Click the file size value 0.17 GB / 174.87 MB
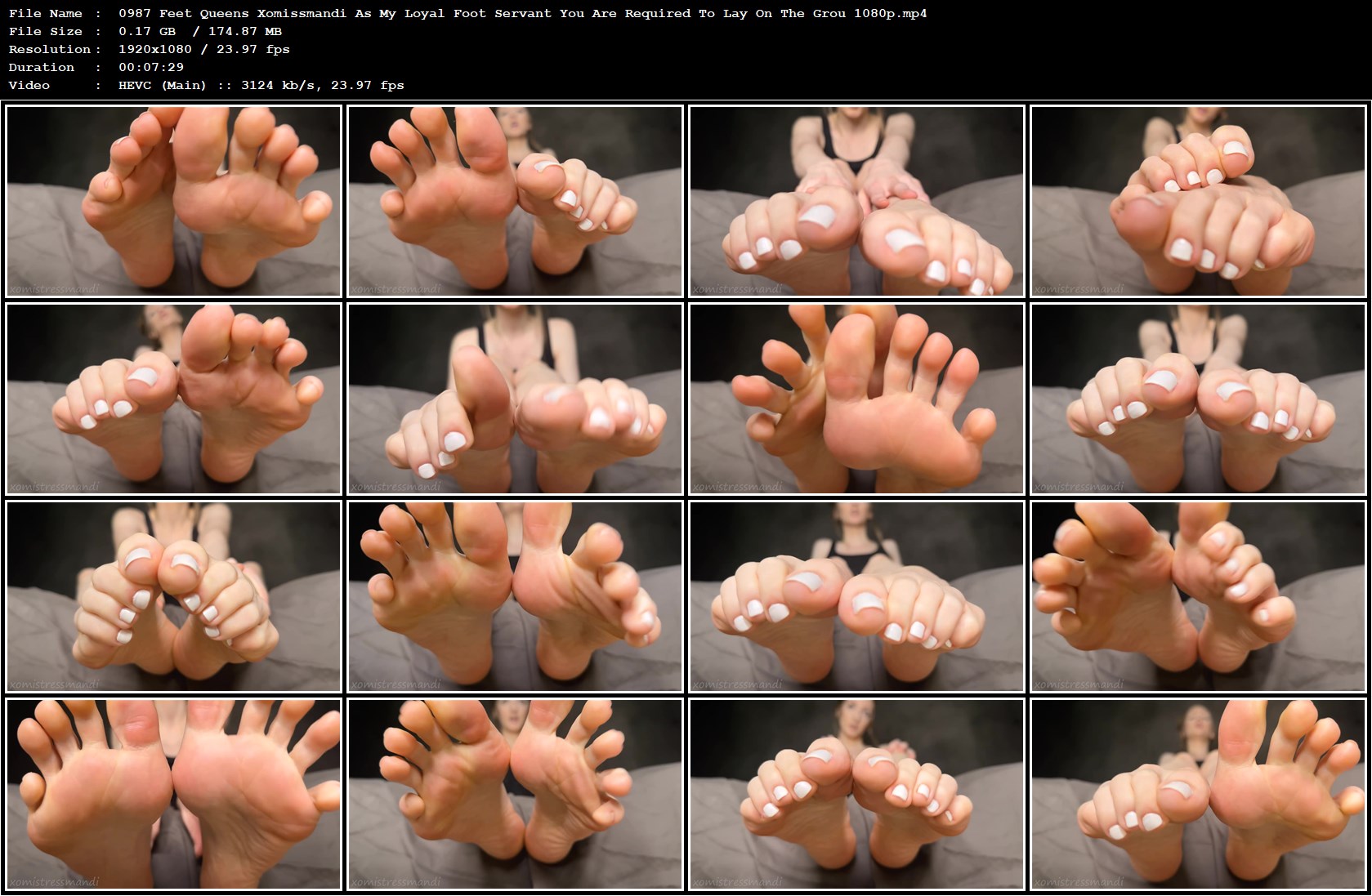The width and height of the screenshot is (1372, 896). point(200,31)
